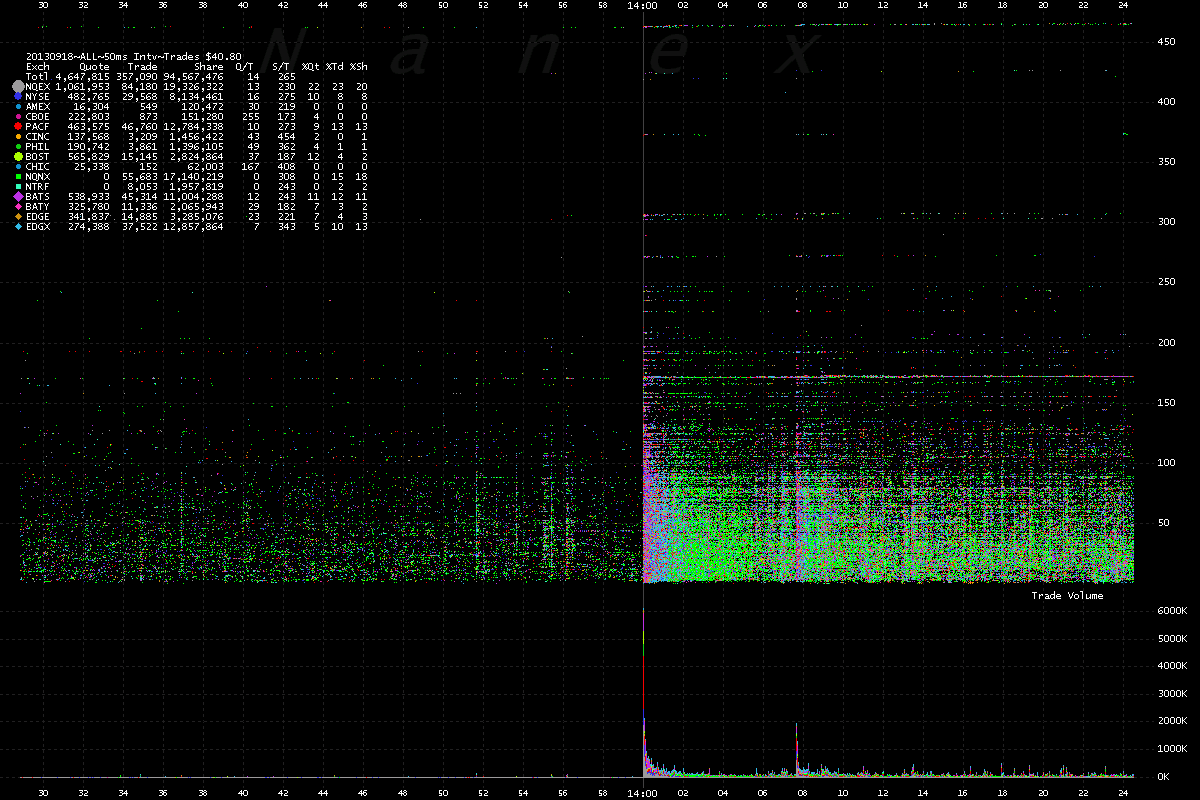The width and height of the screenshot is (1200, 800).
Task: Click the red PACF legend marker
Action: point(18,127)
